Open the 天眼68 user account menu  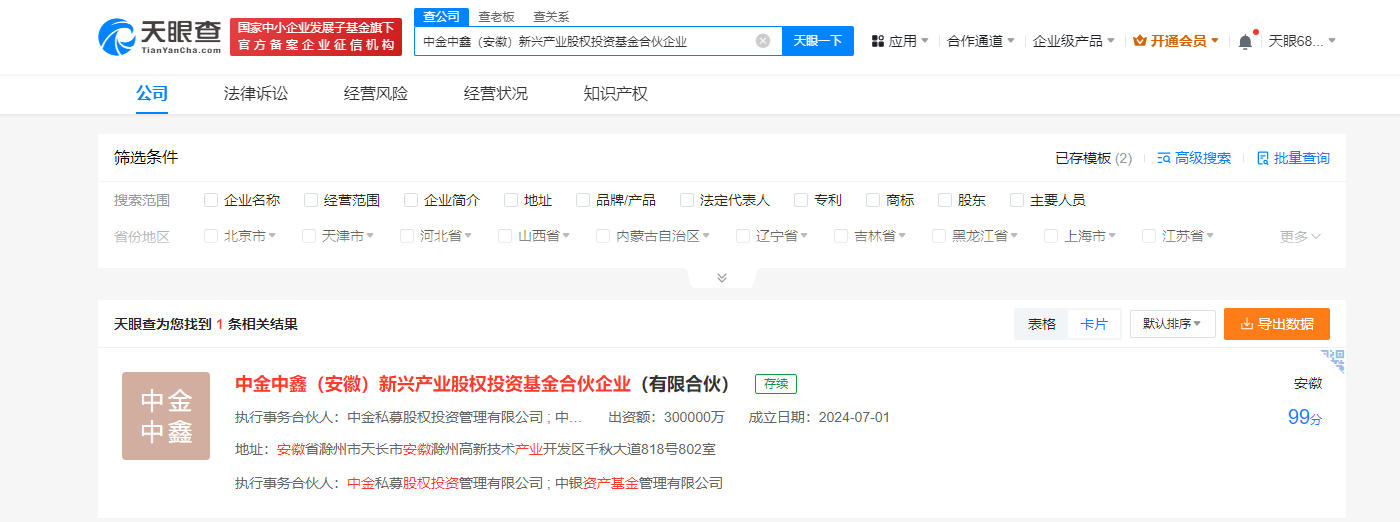click(x=1302, y=41)
